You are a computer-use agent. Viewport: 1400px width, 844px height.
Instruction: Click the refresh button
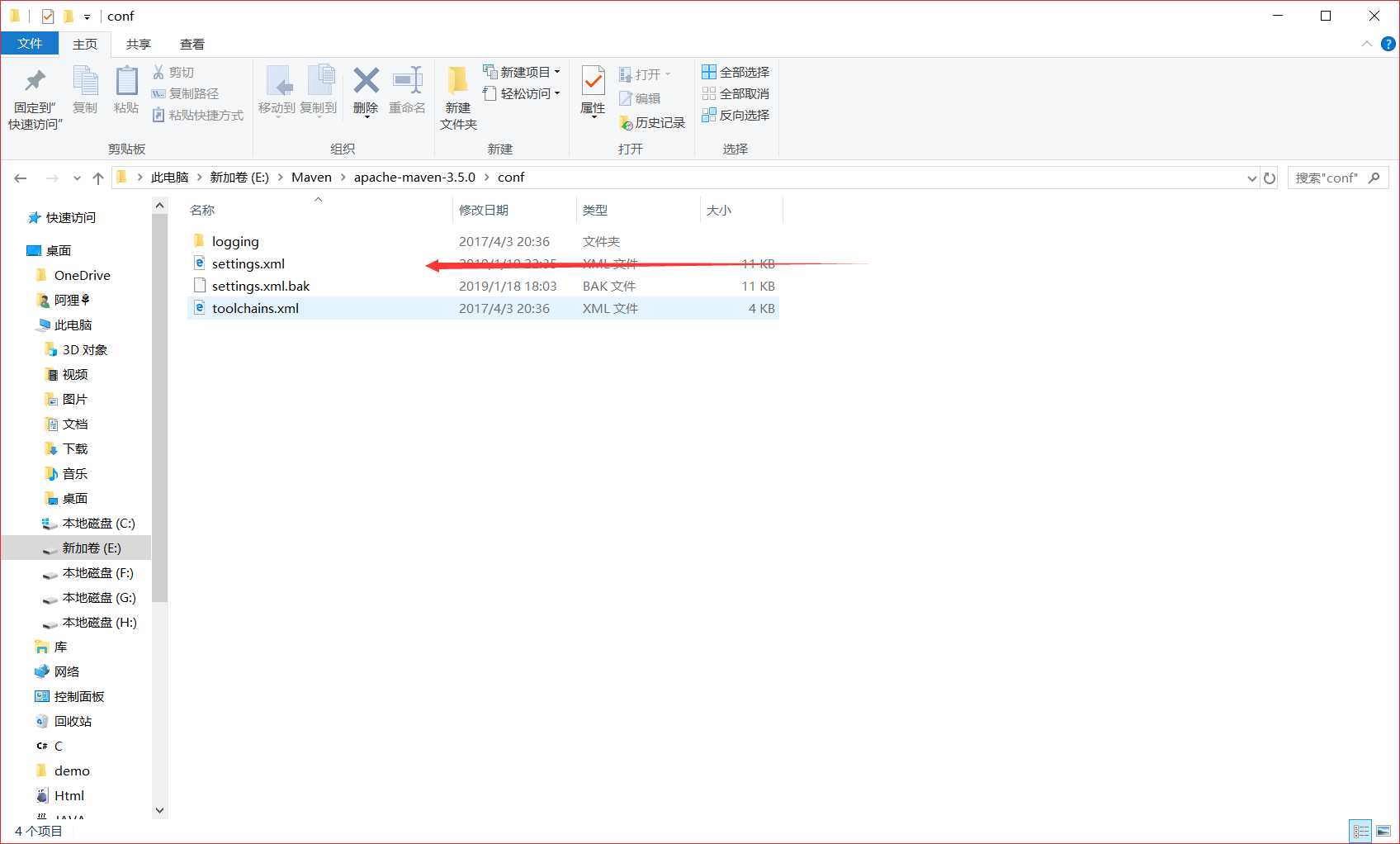[x=1270, y=178]
